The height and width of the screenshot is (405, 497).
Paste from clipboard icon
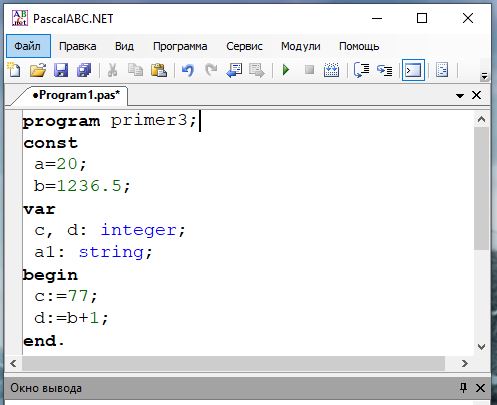tap(159, 70)
